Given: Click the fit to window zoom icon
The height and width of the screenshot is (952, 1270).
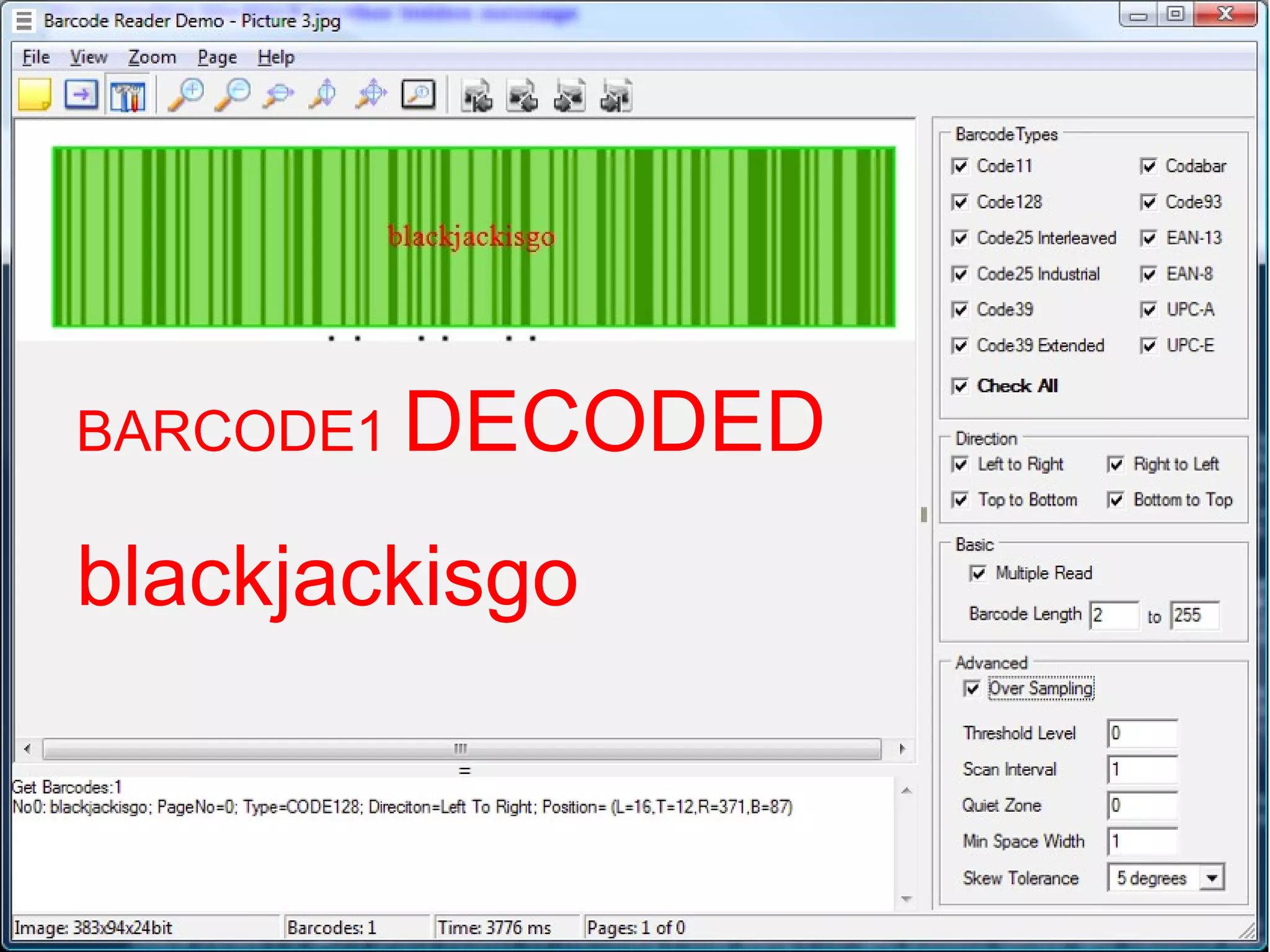Looking at the screenshot, I should click(371, 95).
